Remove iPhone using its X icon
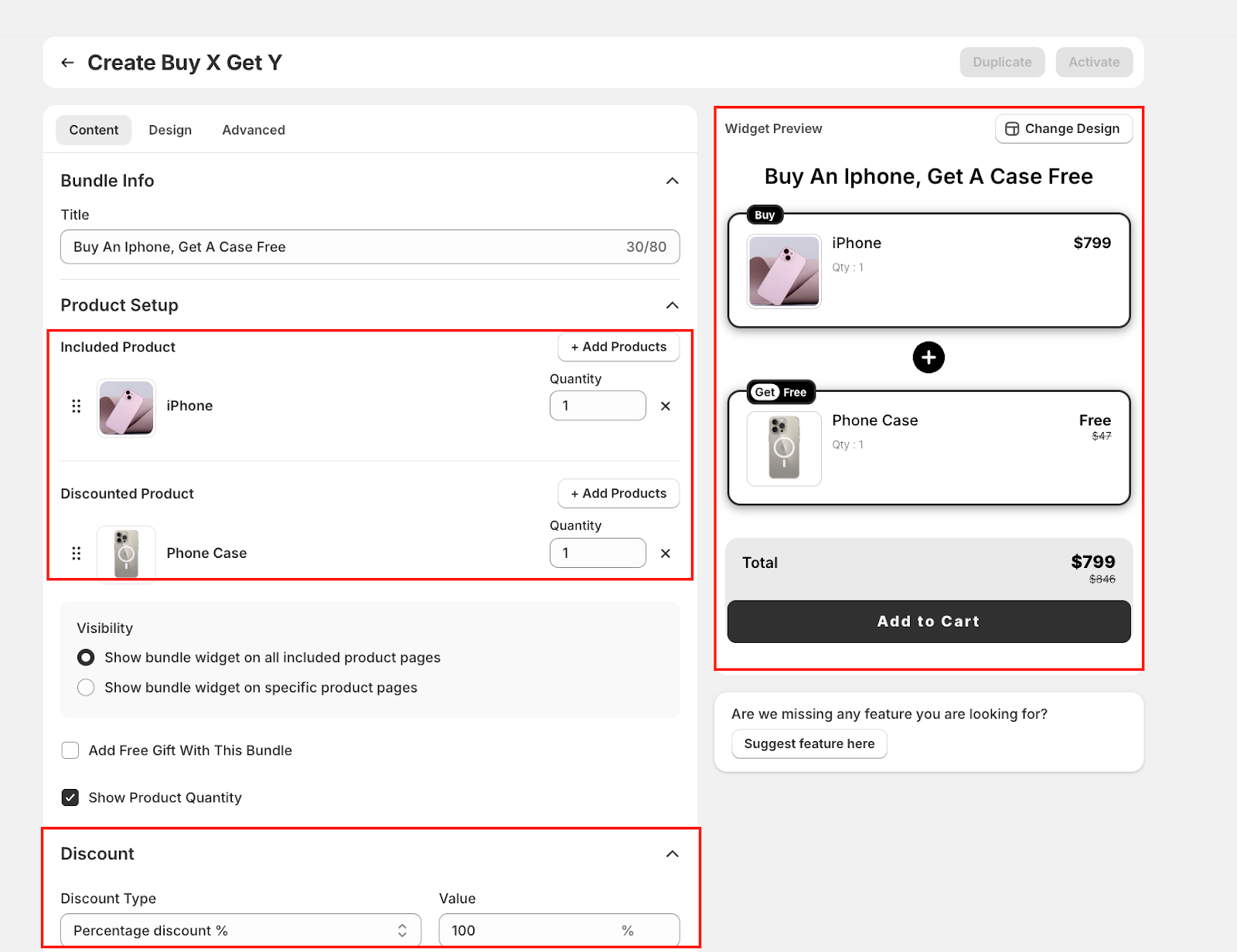This screenshot has height=952, width=1237. click(665, 406)
